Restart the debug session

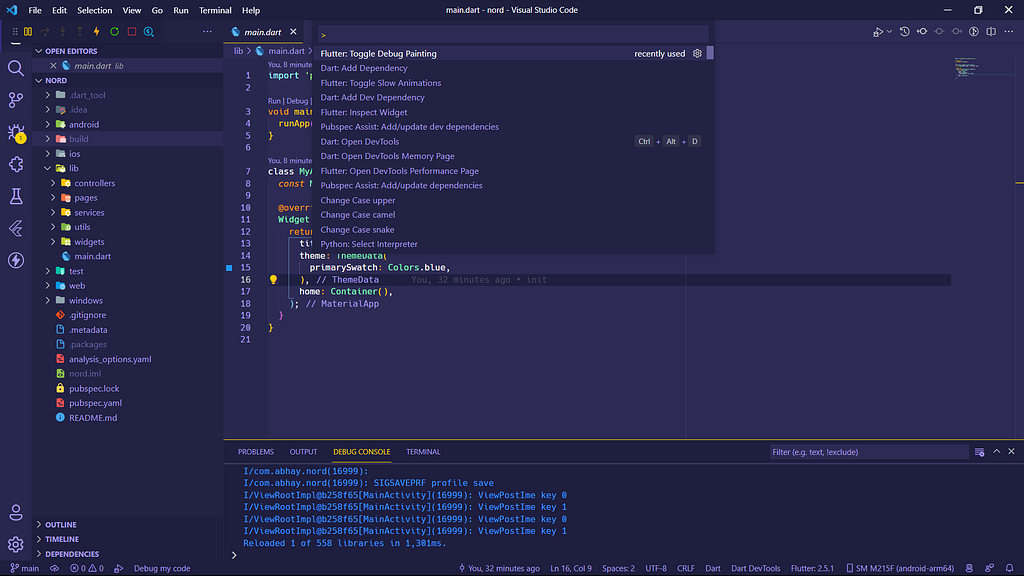pos(114,31)
